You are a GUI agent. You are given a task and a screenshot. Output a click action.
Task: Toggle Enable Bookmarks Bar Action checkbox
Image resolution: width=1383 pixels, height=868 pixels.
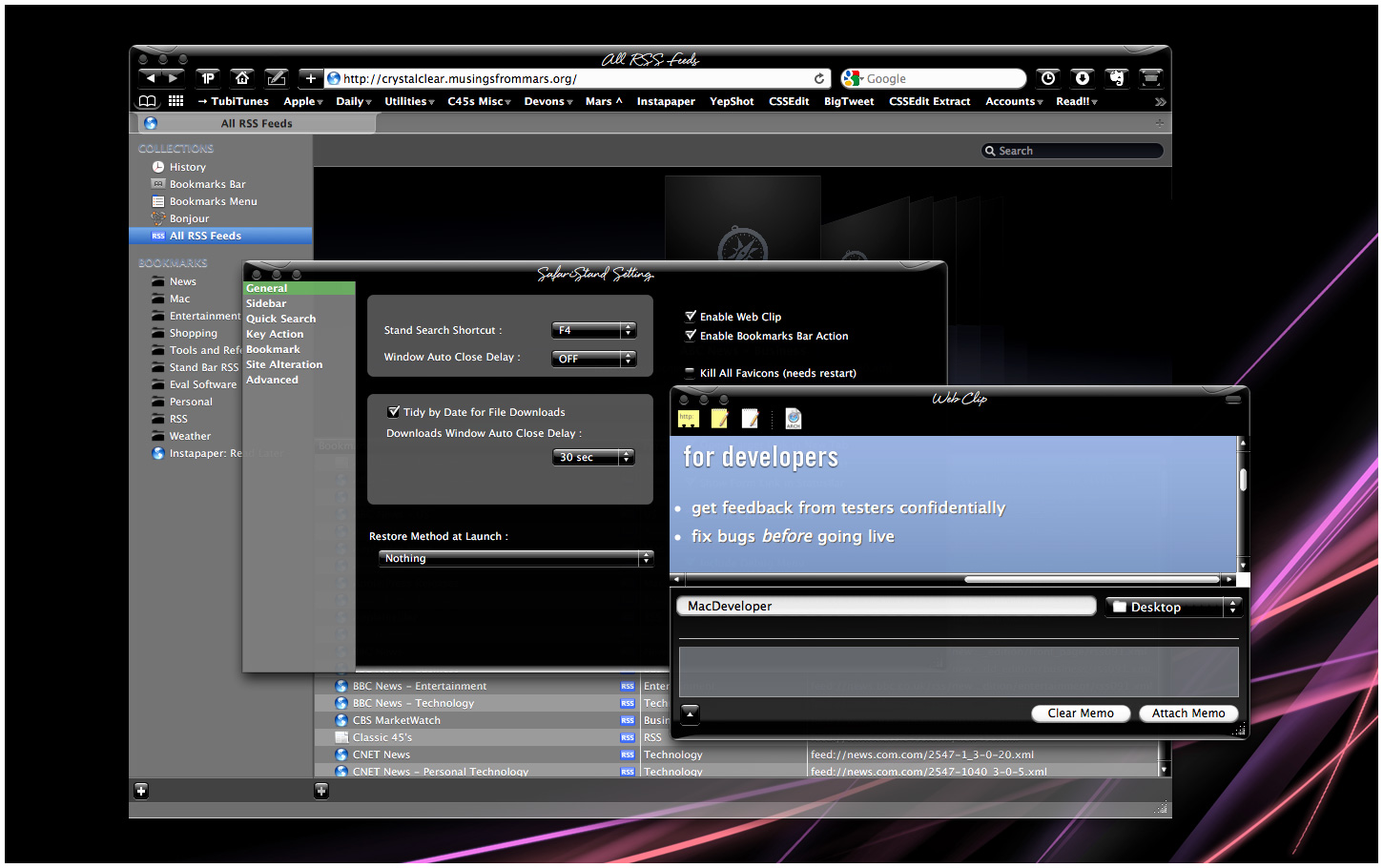click(691, 335)
